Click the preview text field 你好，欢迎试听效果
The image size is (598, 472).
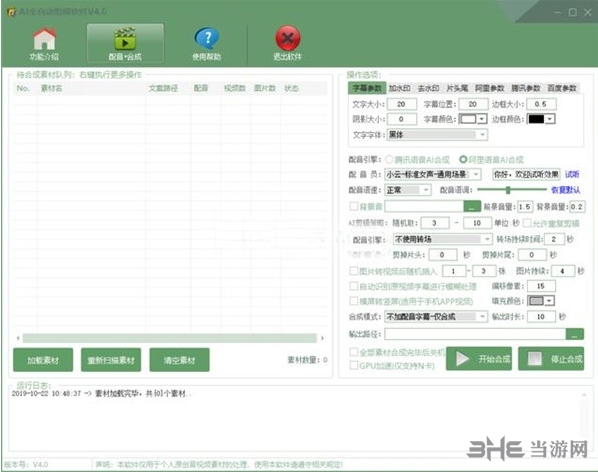(526, 175)
